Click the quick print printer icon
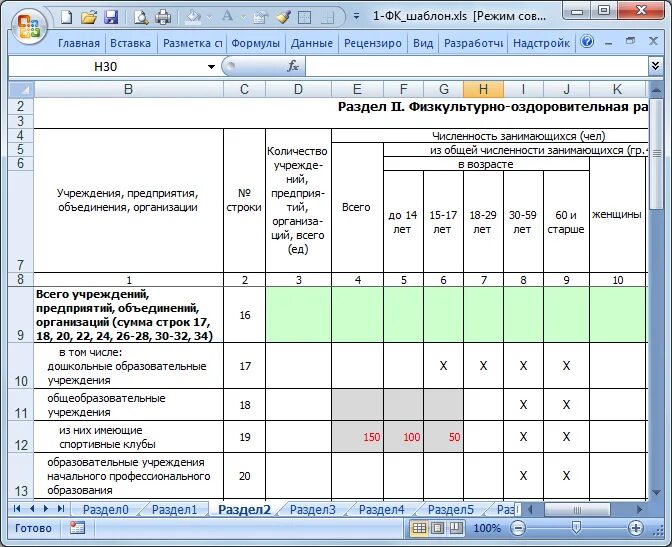 (163, 17)
